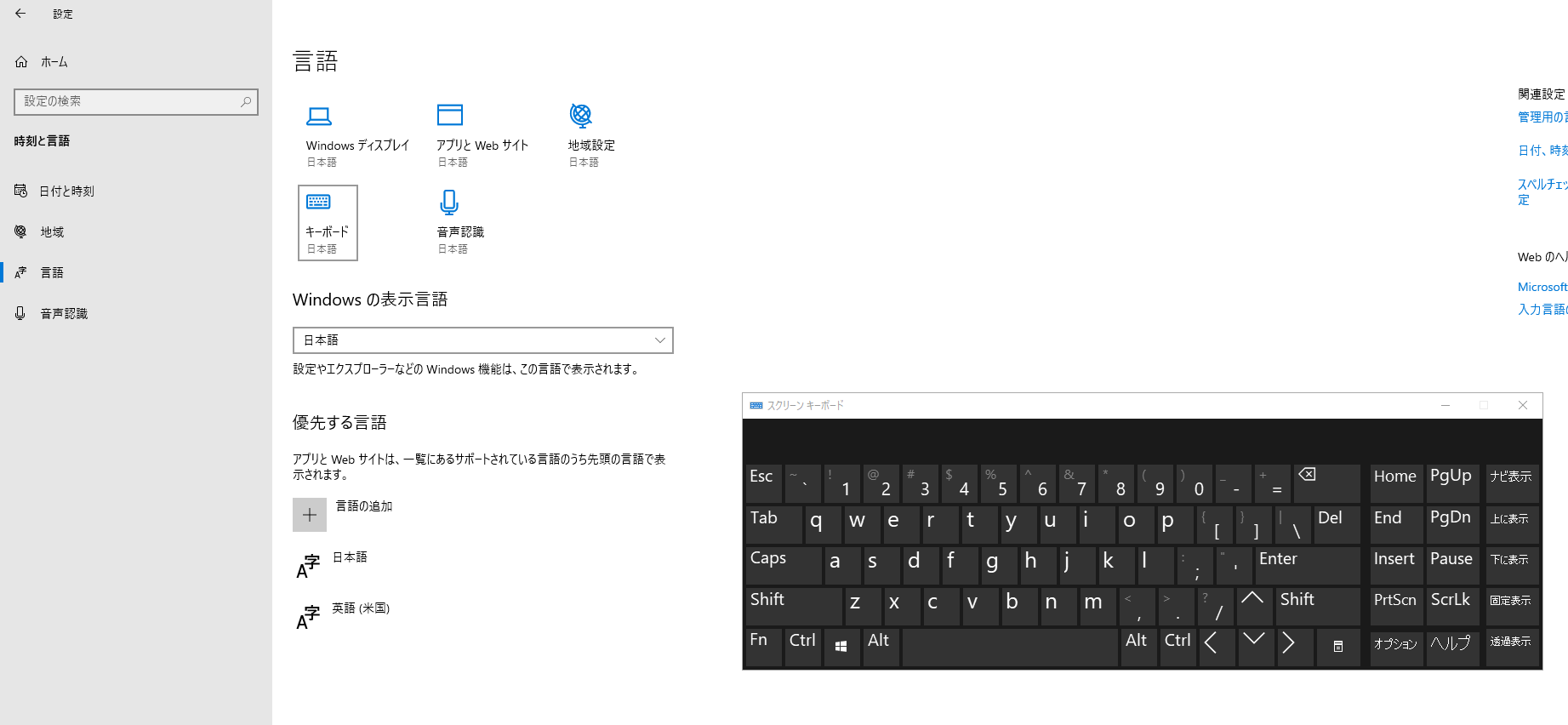Screen dimensions: 1568x725
Task: Open オプション on the on-screen keyboard
Action: (1396, 648)
